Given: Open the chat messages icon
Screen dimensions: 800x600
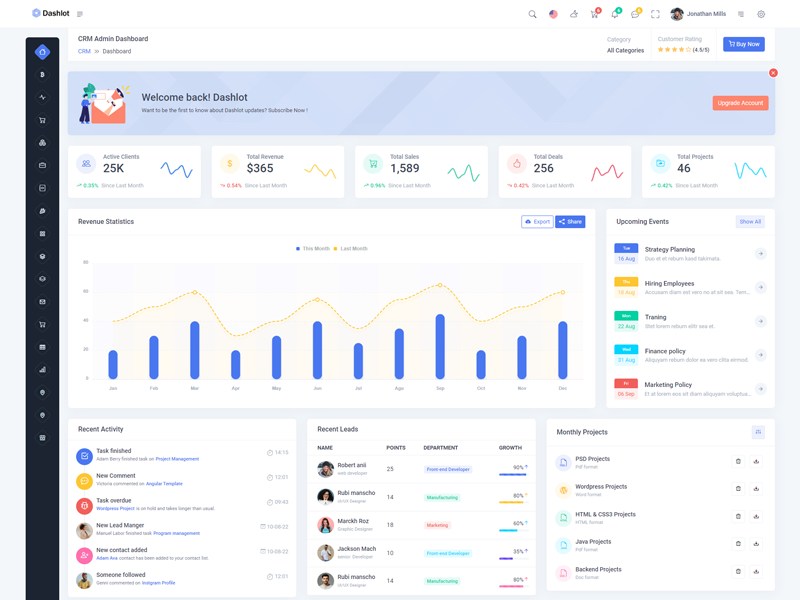Looking at the screenshot, I should (635, 14).
